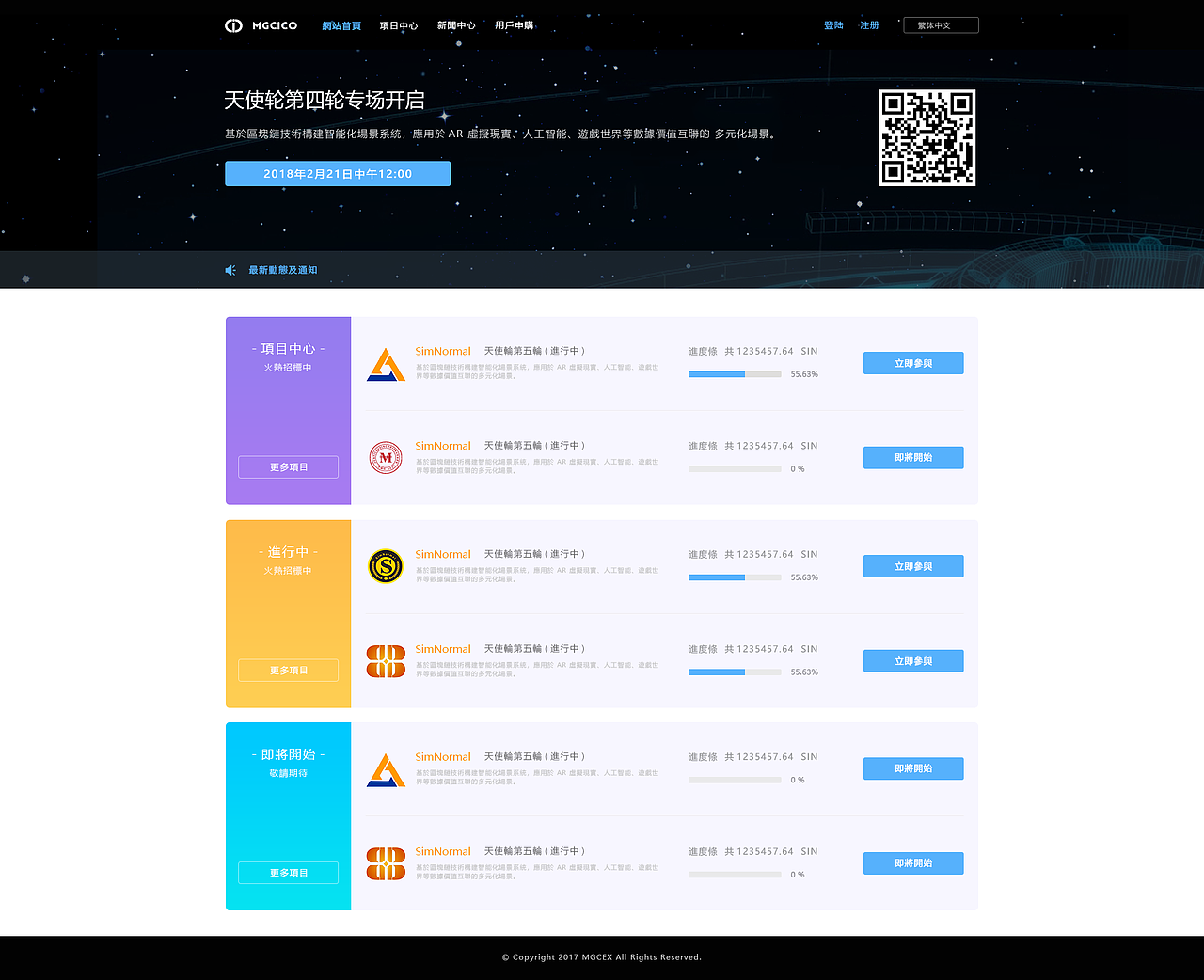The width and height of the screenshot is (1204, 980).
Task: Click the yellow S coin project logo
Action: [x=386, y=566]
